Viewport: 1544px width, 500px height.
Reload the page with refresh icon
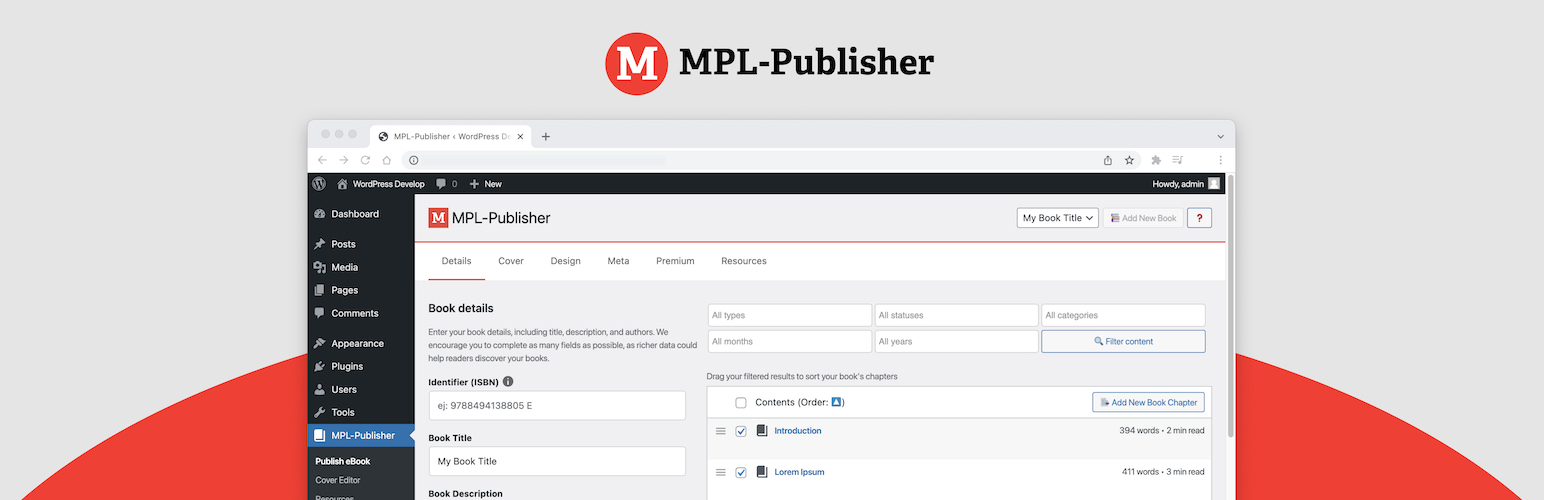coord(366,160)
